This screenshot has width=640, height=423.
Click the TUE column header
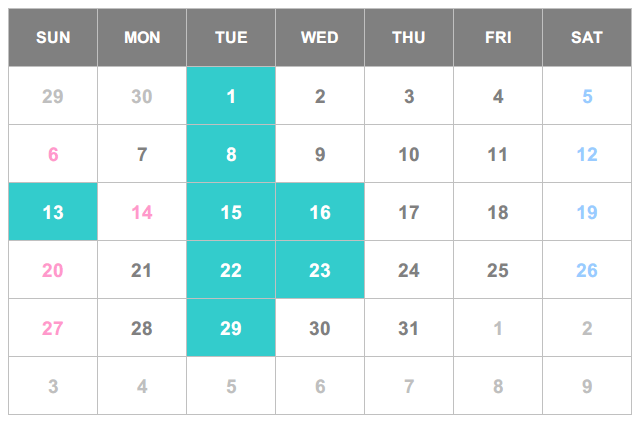coord(231,37)
